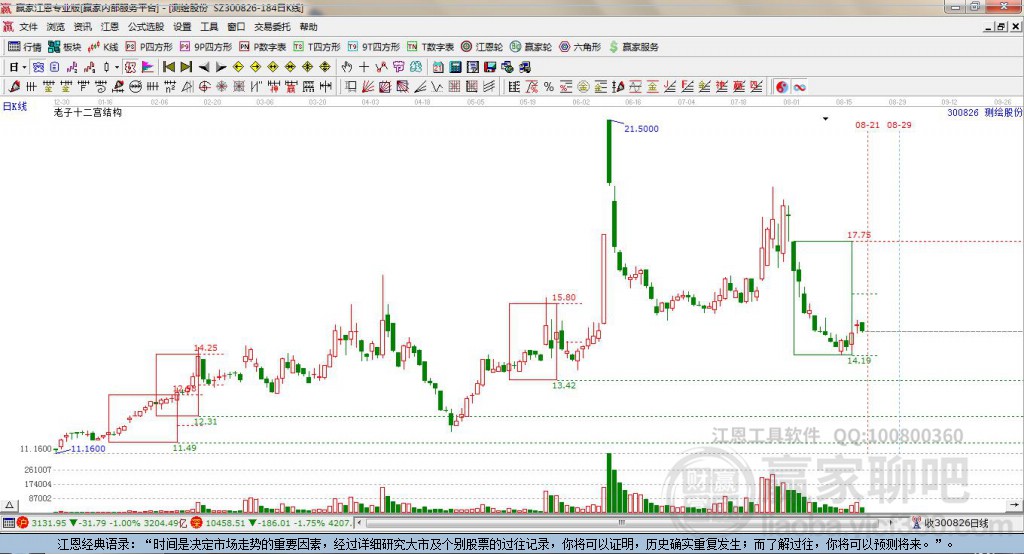
Task: Click the black left arrow icon
Action: [x=204, y=67]
